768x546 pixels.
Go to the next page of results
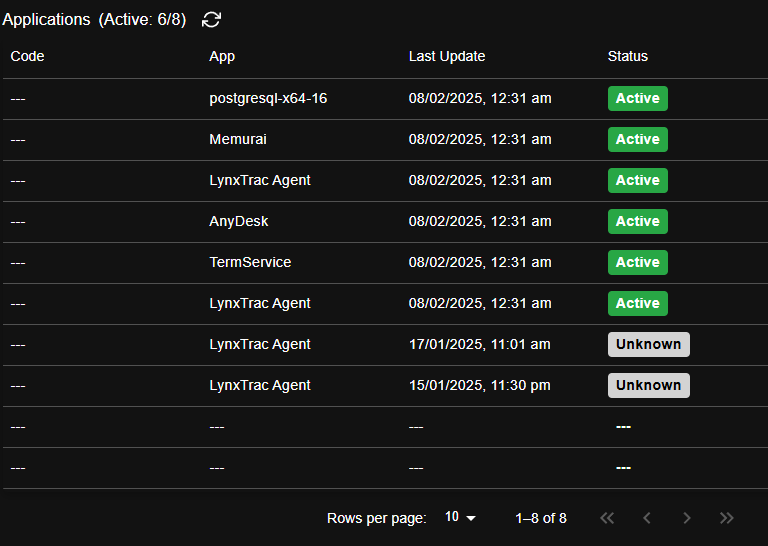point(687,518)
